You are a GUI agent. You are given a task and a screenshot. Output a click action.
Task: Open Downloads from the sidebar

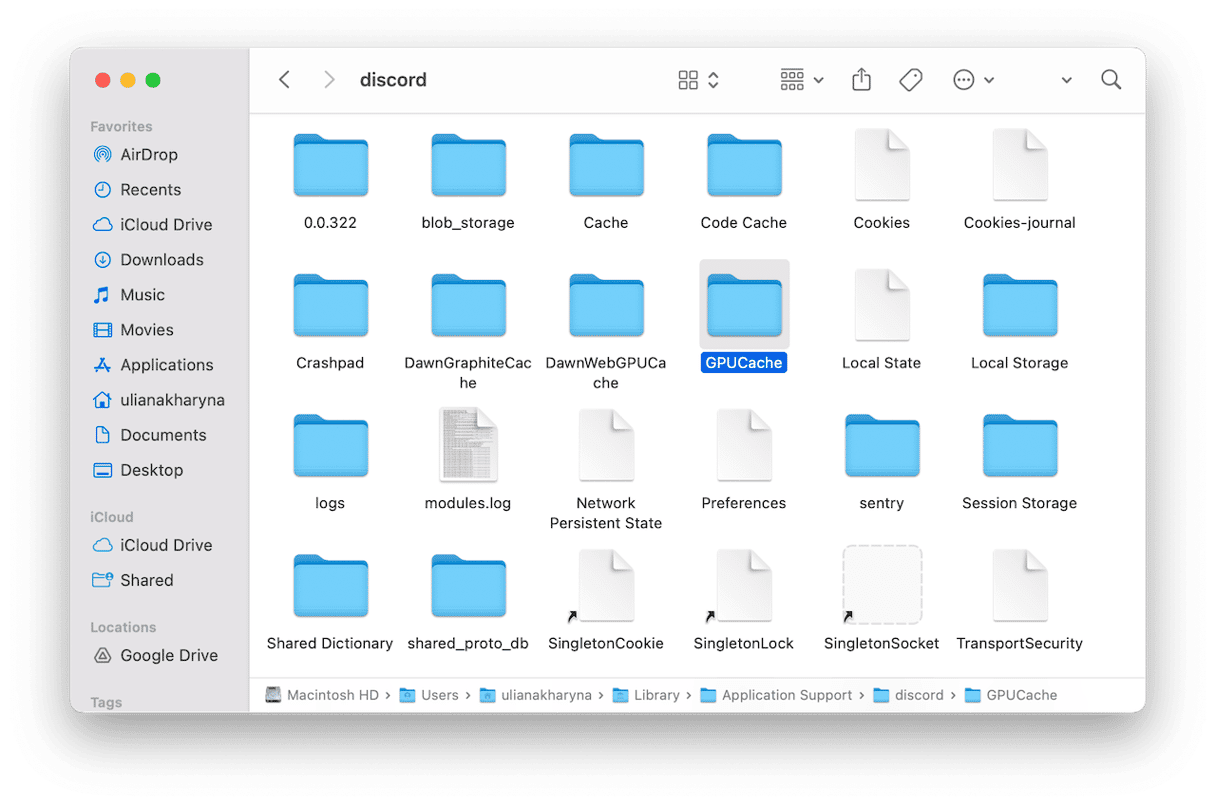pyautogui.click(x=161, y=260)
